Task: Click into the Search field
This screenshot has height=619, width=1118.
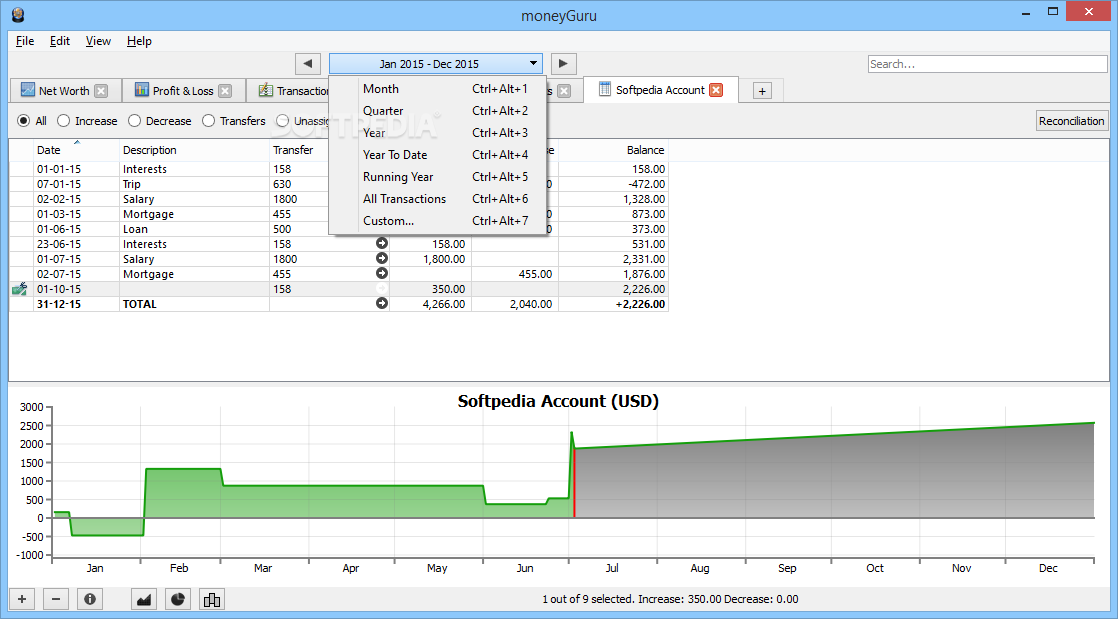Action: point(988,64)
